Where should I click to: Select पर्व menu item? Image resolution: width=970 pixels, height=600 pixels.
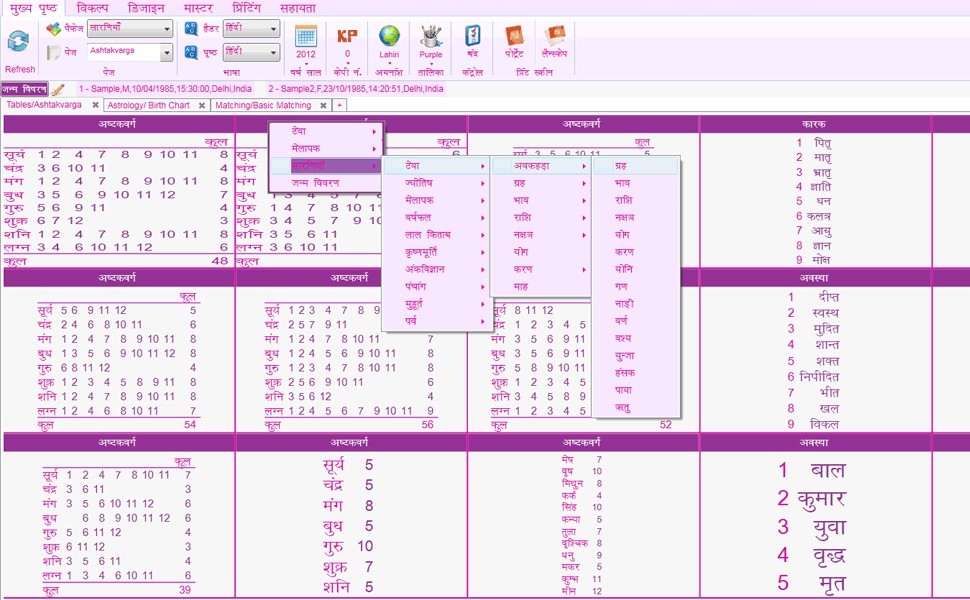click(437, 321)
